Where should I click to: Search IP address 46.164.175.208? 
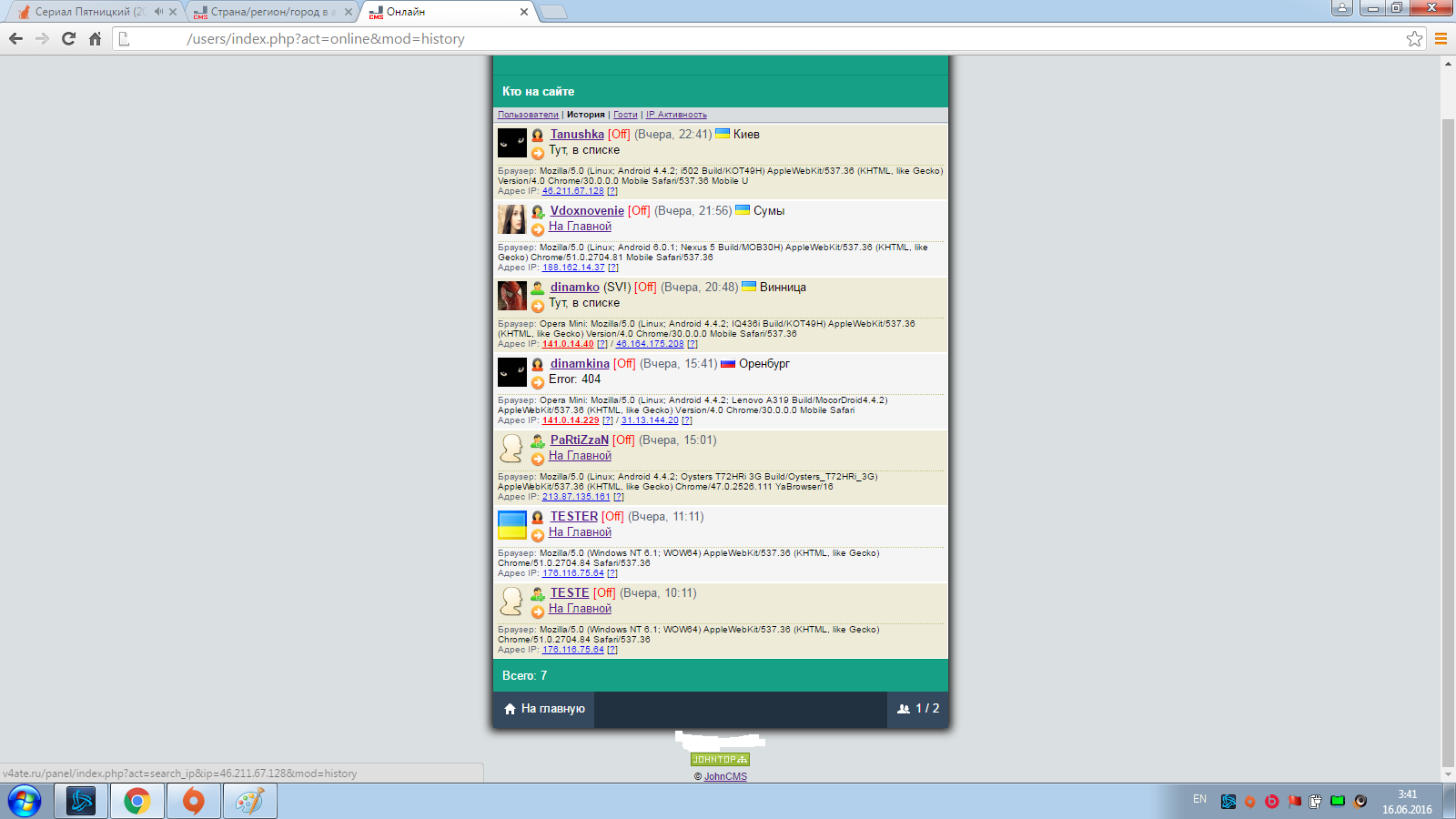(650, 344)
